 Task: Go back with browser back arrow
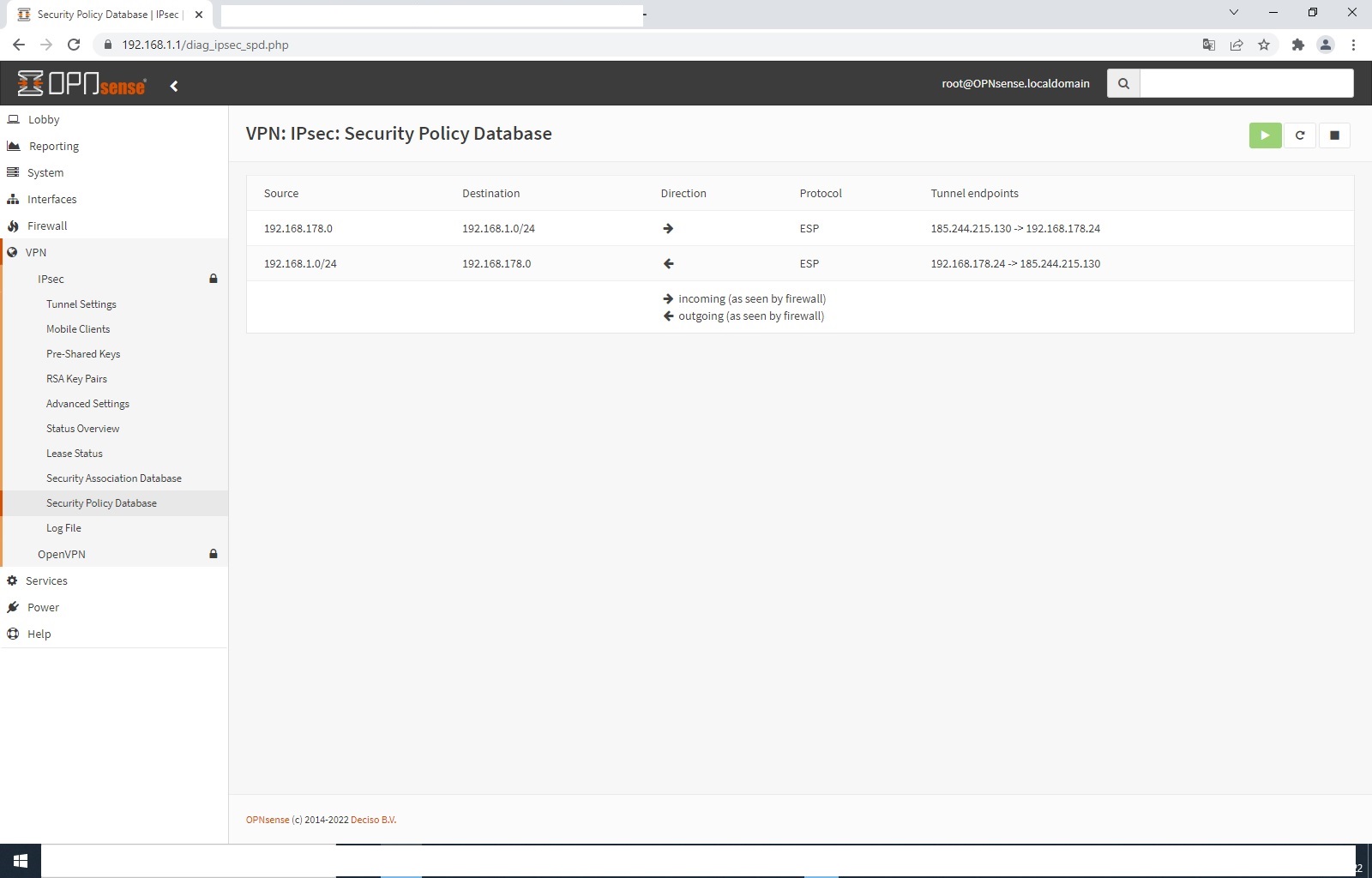click(x=19, y=45)
